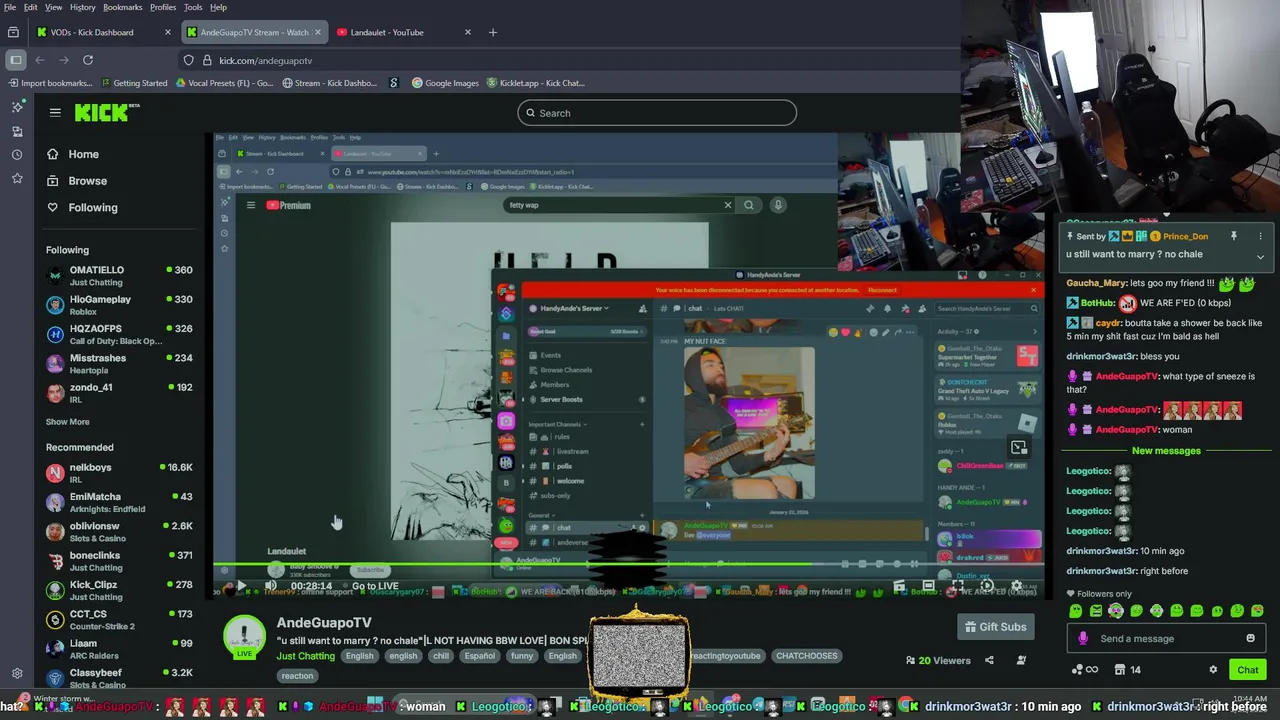Toggle play/pause on the stream player
Screen dimensions: 1280x720
click(241, 586)
